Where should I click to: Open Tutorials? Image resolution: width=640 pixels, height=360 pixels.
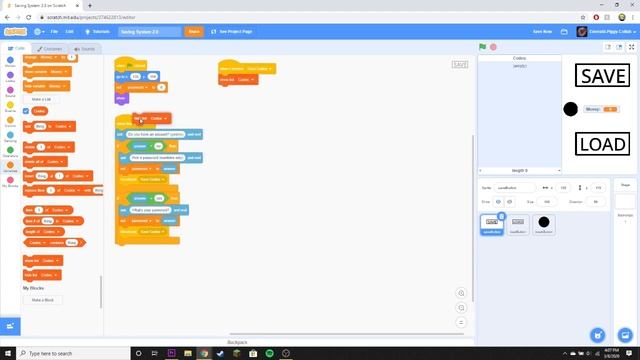click(97, 31)
